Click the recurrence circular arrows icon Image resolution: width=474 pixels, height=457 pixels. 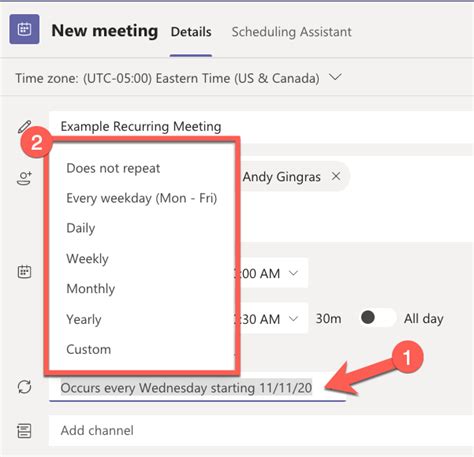pos(24,387)
